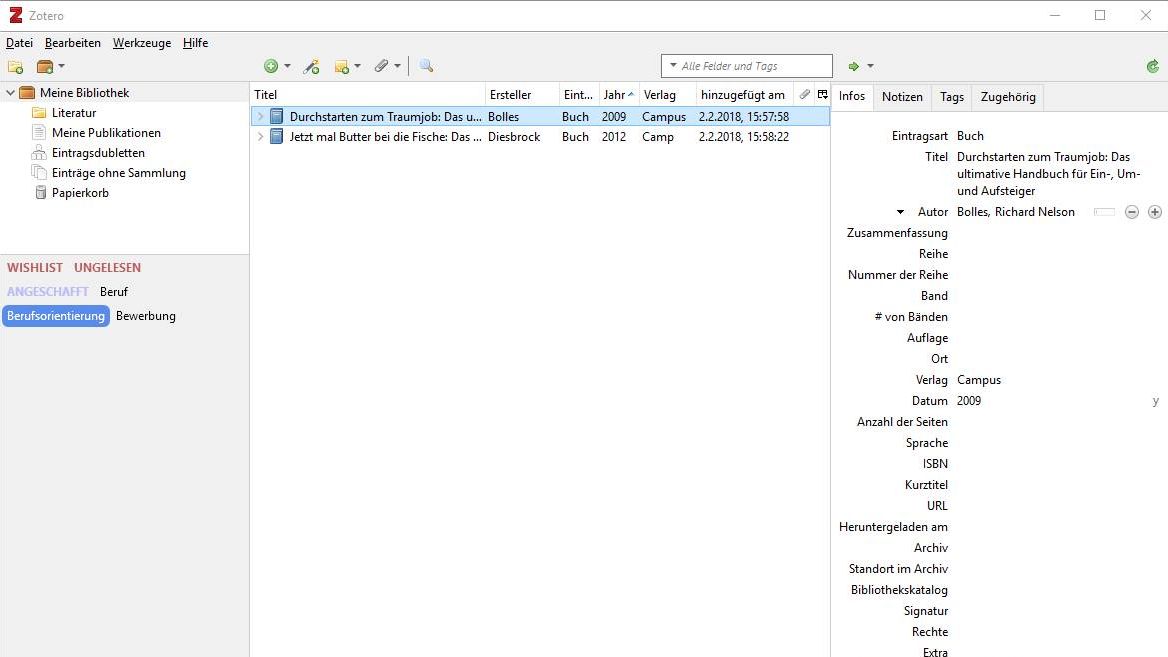The image size is (1168, 657).
Task: Expand the Durchstarten zum Traumjob entry
Action: 261,117
